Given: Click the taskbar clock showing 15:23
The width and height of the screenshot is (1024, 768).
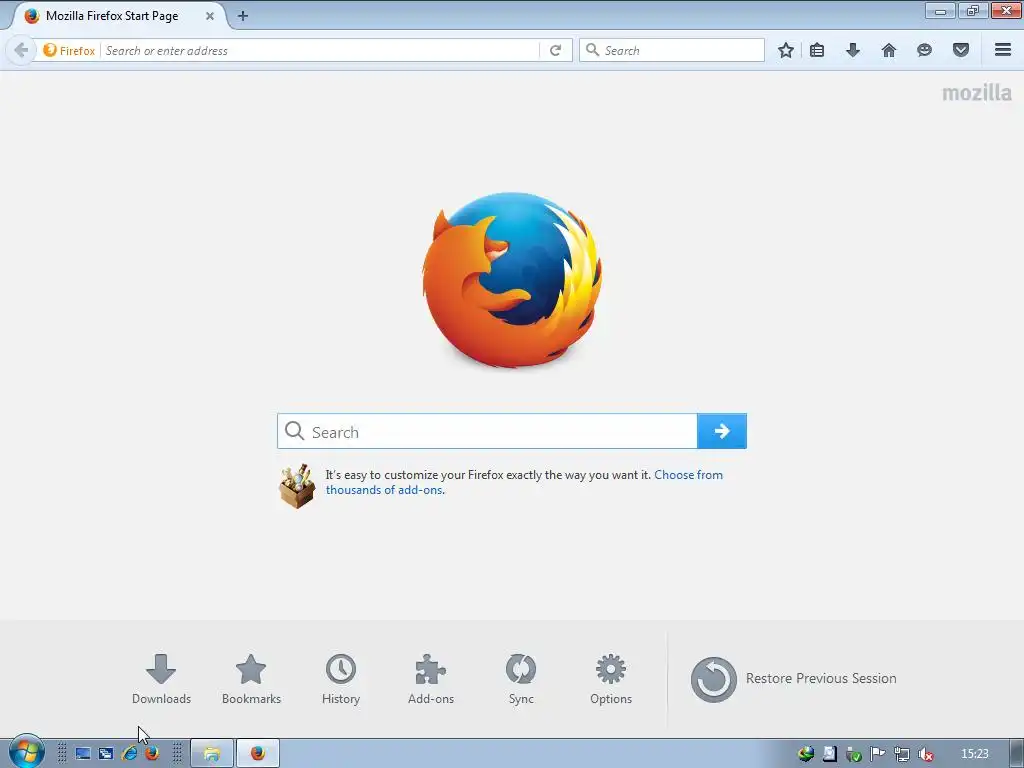Looking at the screenshot, I should coord(975,754).
